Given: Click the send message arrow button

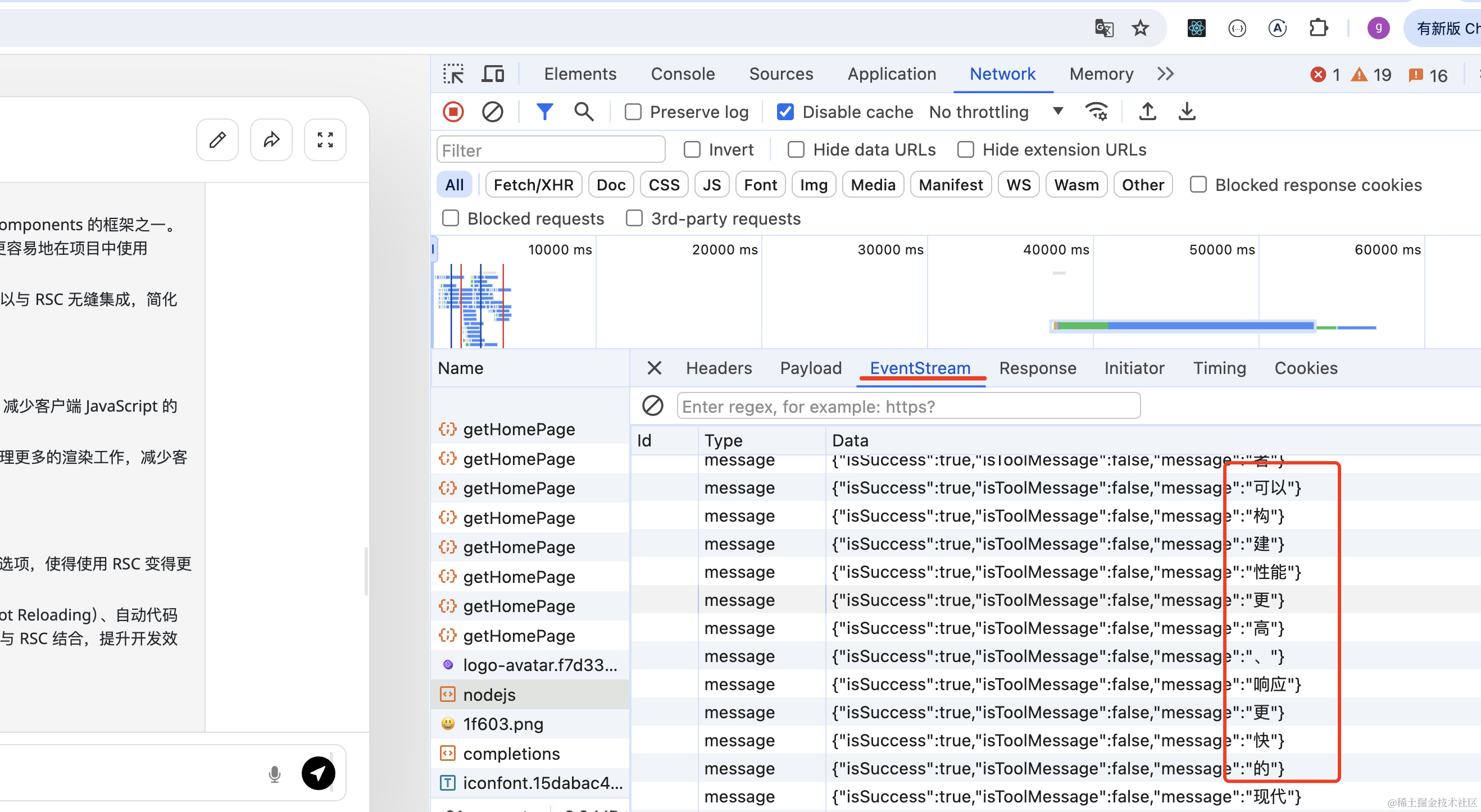Looking at the screenshot, I should [318, 773].
